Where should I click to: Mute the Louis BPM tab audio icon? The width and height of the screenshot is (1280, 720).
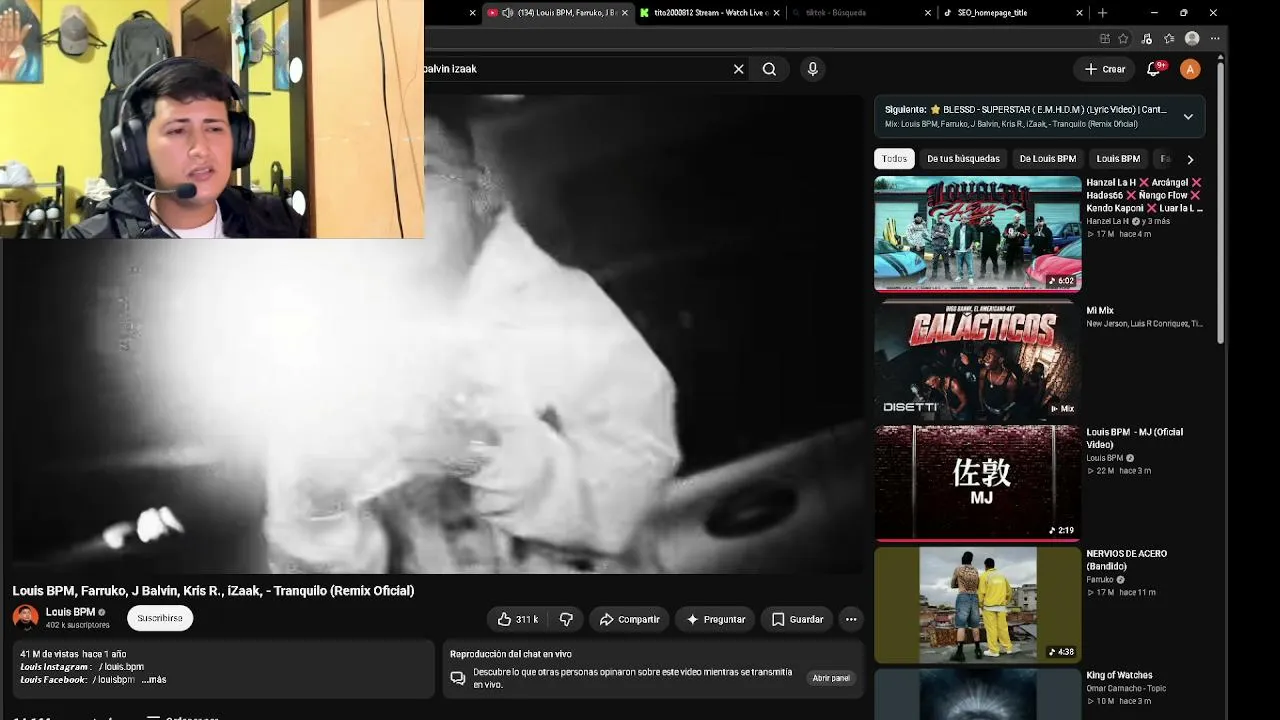(507, 13)
